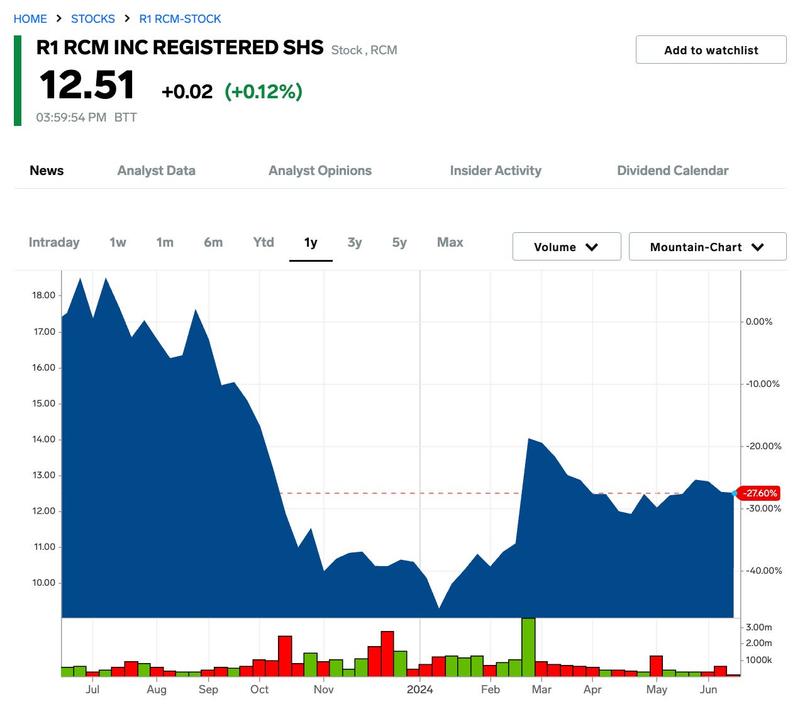Click the 2024 date axis label
The width and height of the screenshot is (800, 706).
420,690
